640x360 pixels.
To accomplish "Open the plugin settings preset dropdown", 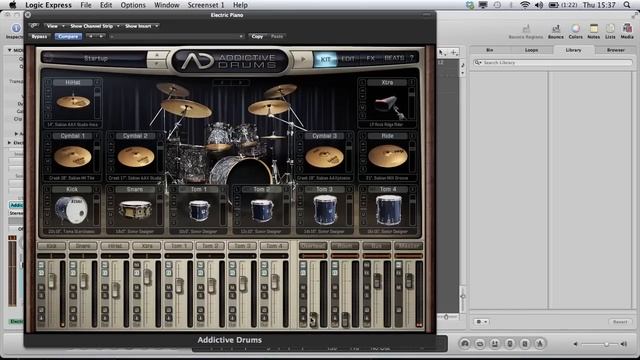I will point(176,36).
